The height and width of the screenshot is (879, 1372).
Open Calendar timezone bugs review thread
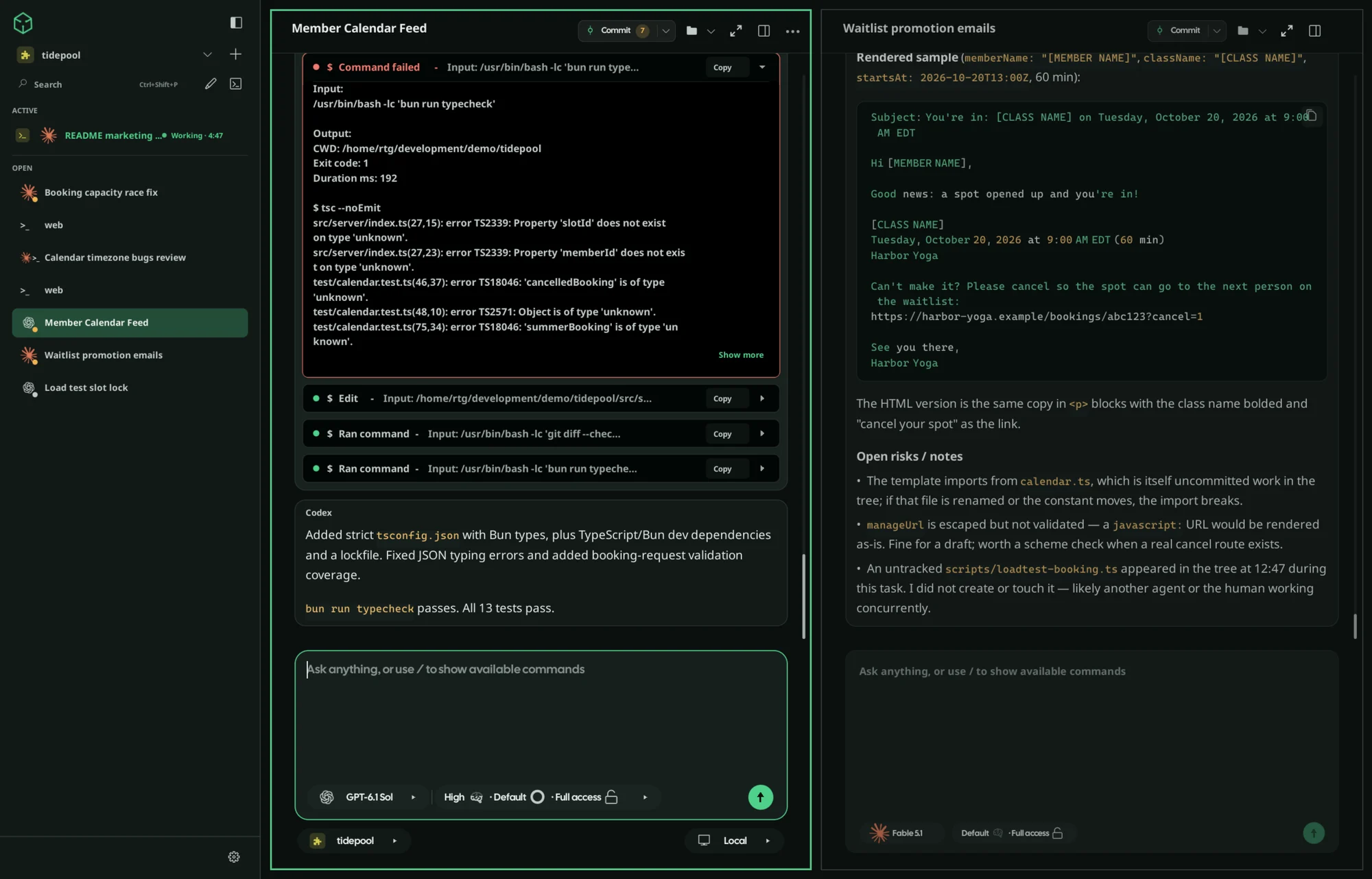(x=130, y=258)
